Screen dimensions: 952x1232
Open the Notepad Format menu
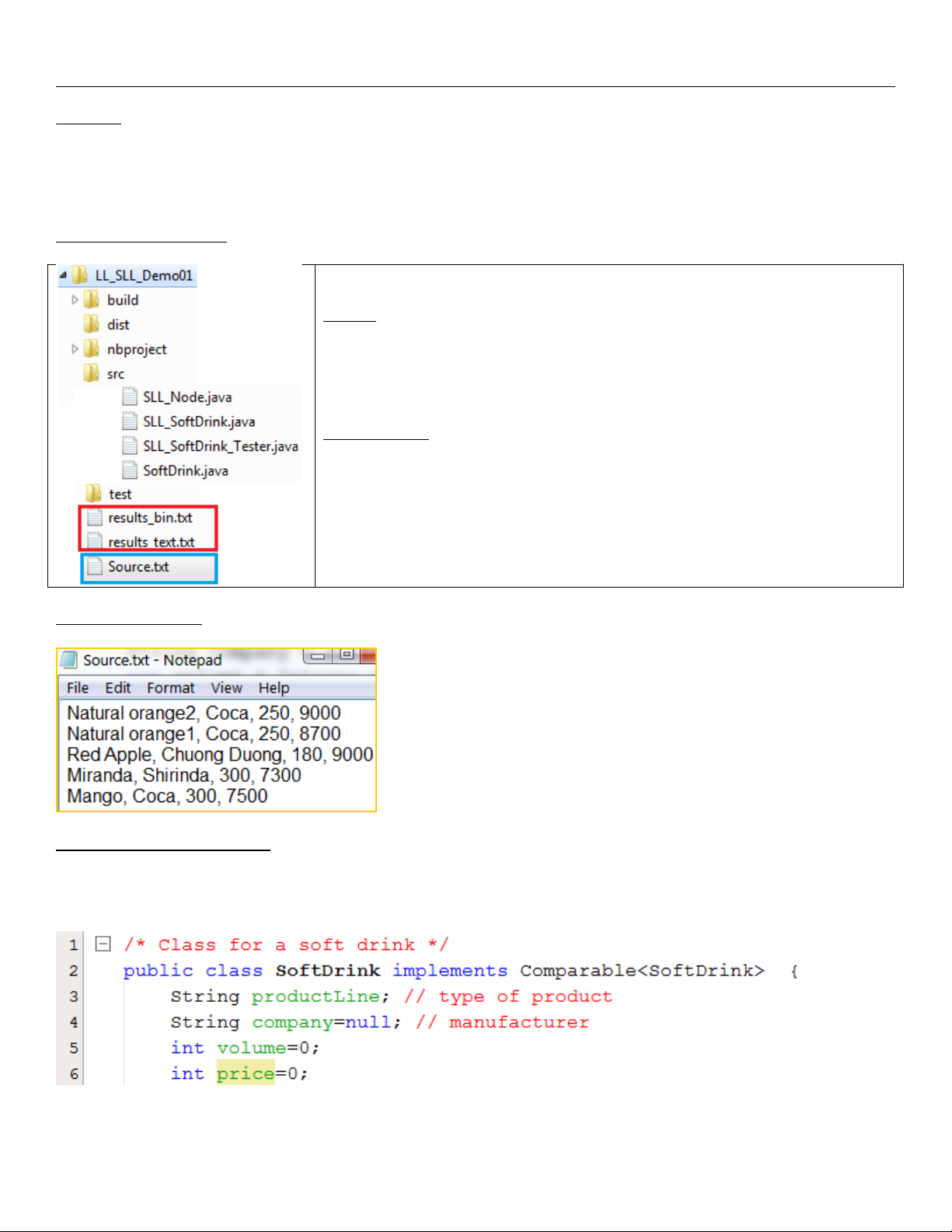coord(171,688)
